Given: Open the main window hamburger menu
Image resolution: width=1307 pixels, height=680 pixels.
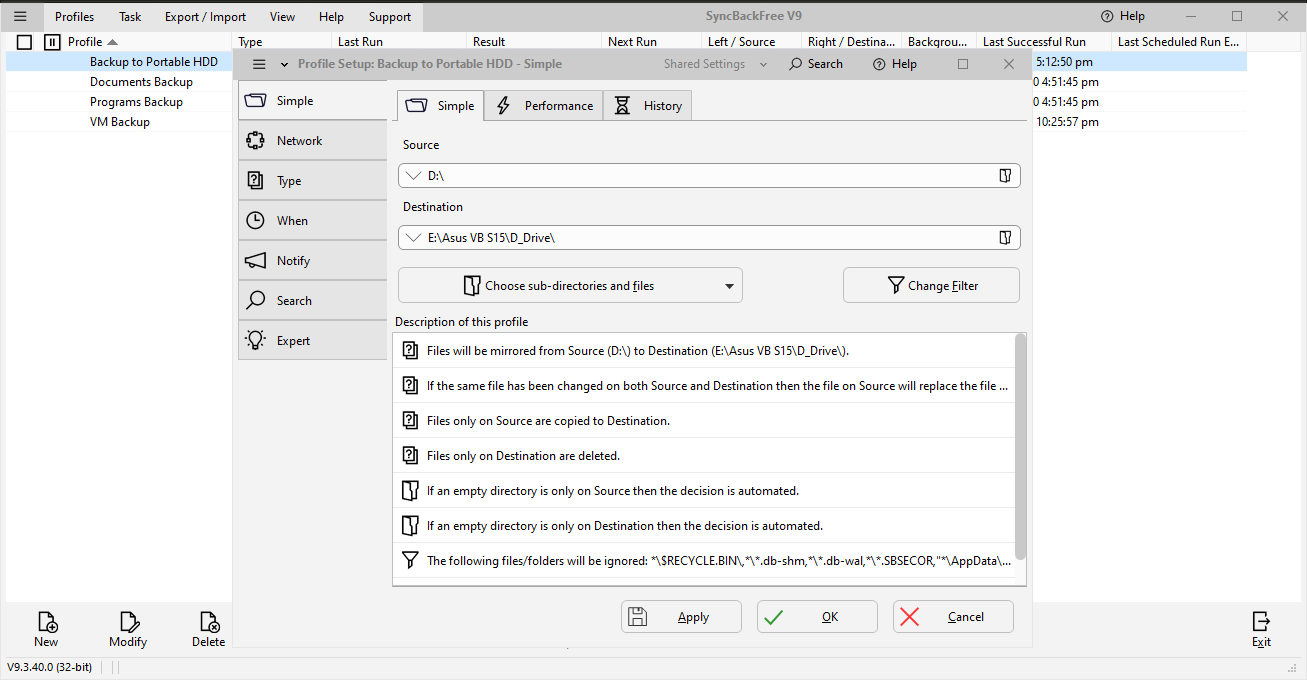Looking at the screenshot, I should (x=20, y=16).
